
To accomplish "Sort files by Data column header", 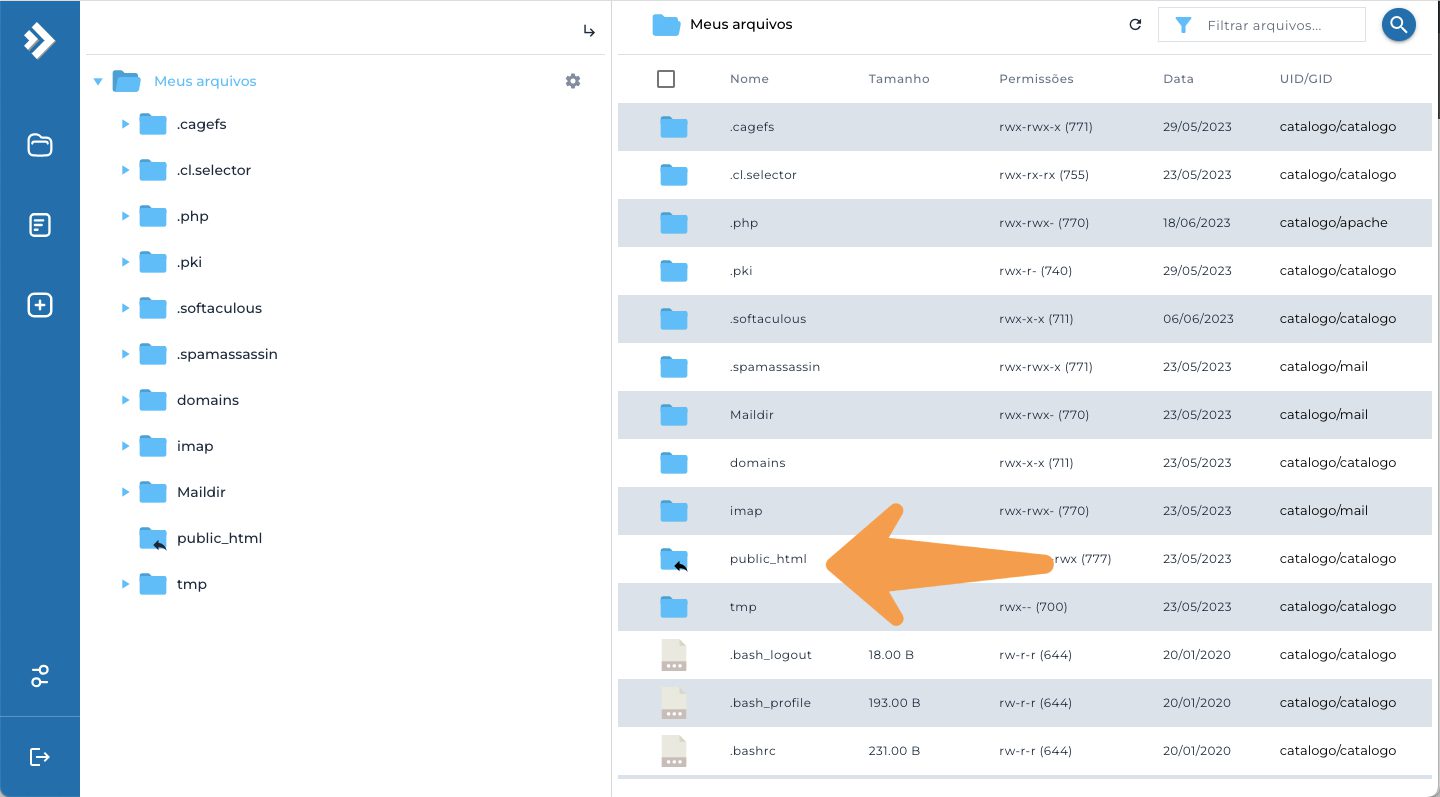I will click(1177, 79).
